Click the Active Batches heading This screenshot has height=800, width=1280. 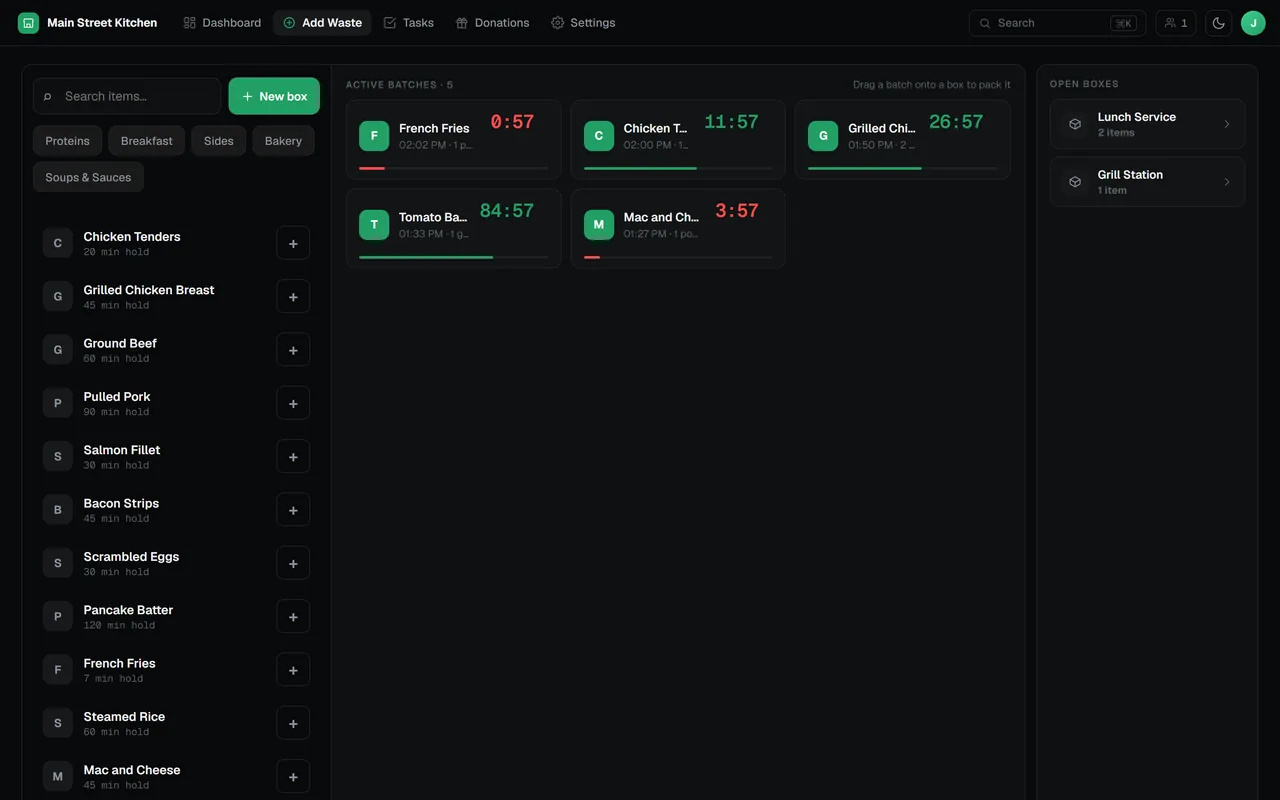click(x=399, y=85)
